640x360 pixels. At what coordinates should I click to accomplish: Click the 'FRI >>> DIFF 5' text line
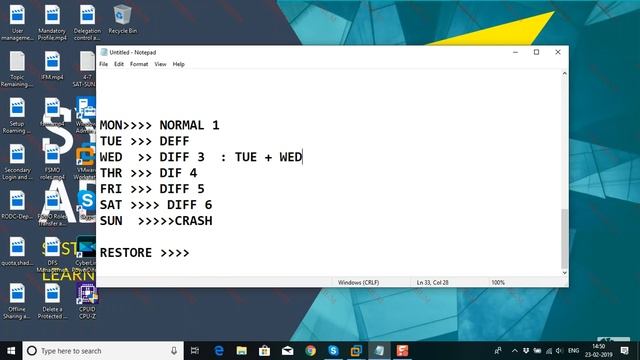pos(152,189)
